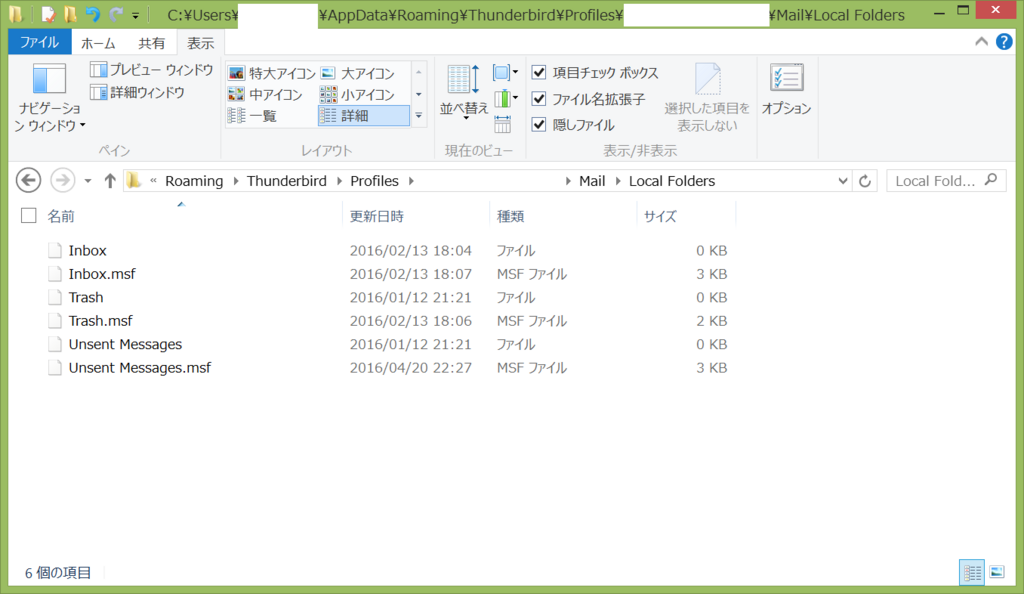Select the Details (詳細) layout
This screenshot has height=594, width=1024.
coord(363,116)
